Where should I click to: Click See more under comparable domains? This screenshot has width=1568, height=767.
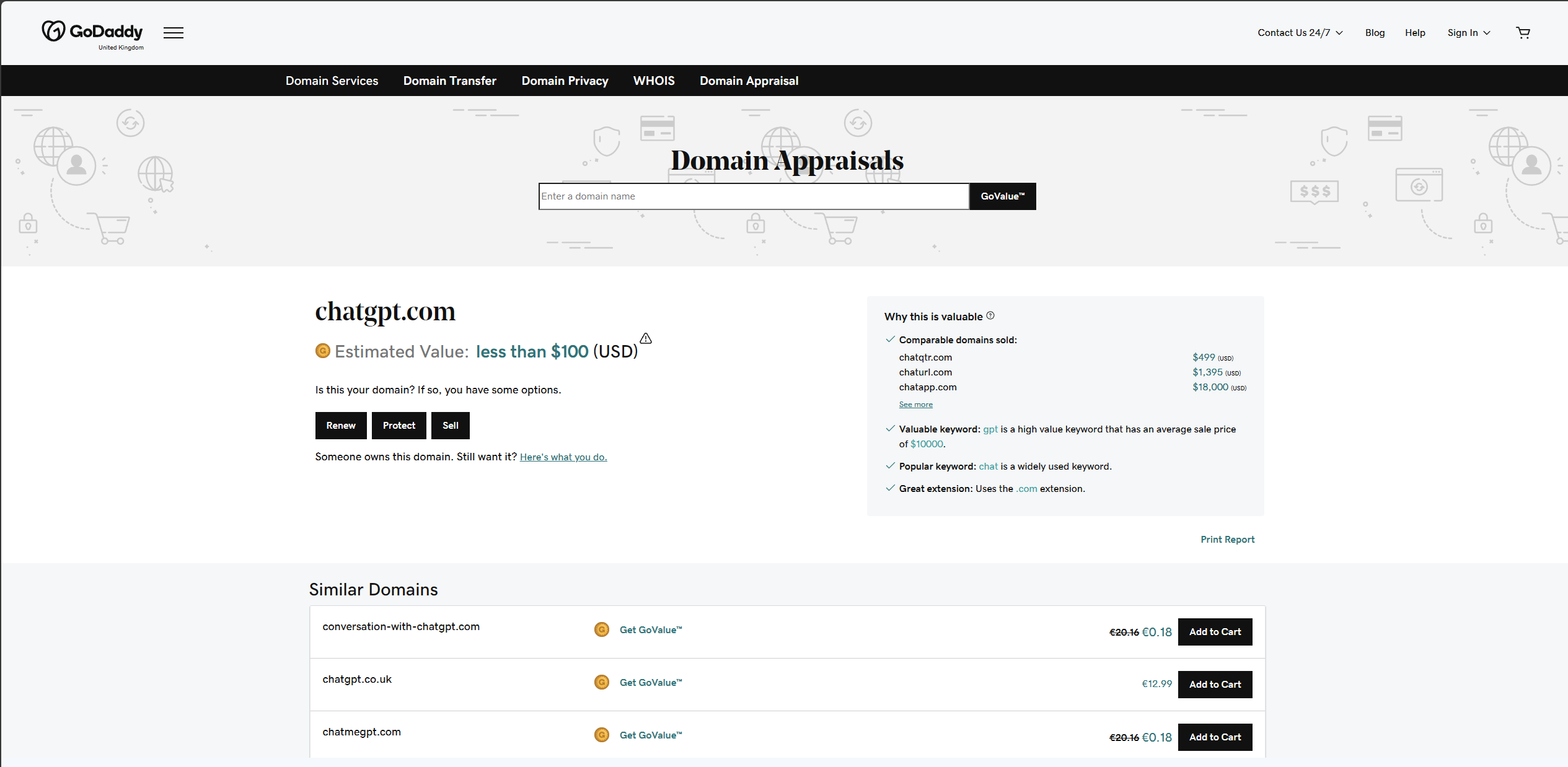point(916,405)
